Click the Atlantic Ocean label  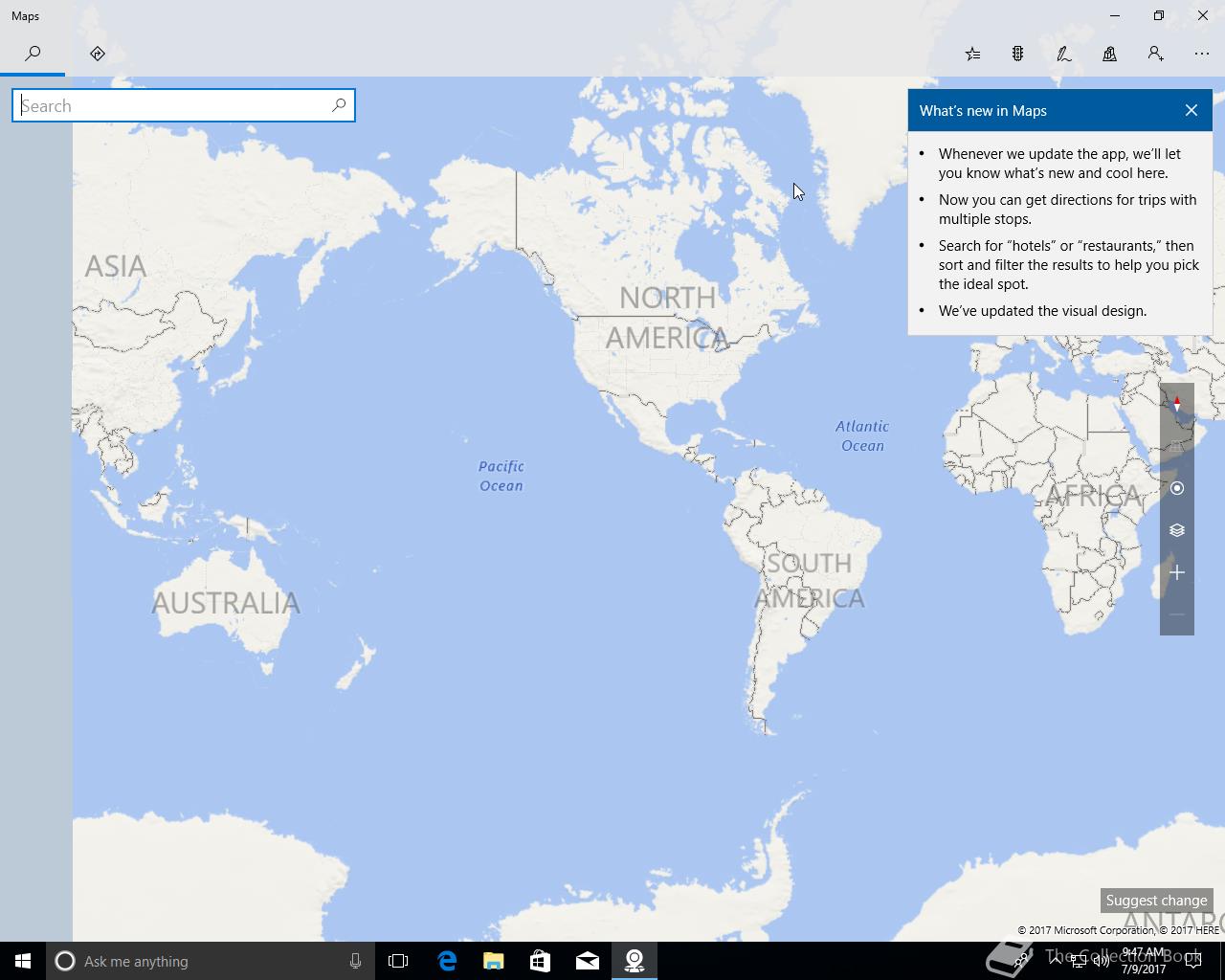tap(862, 435)
